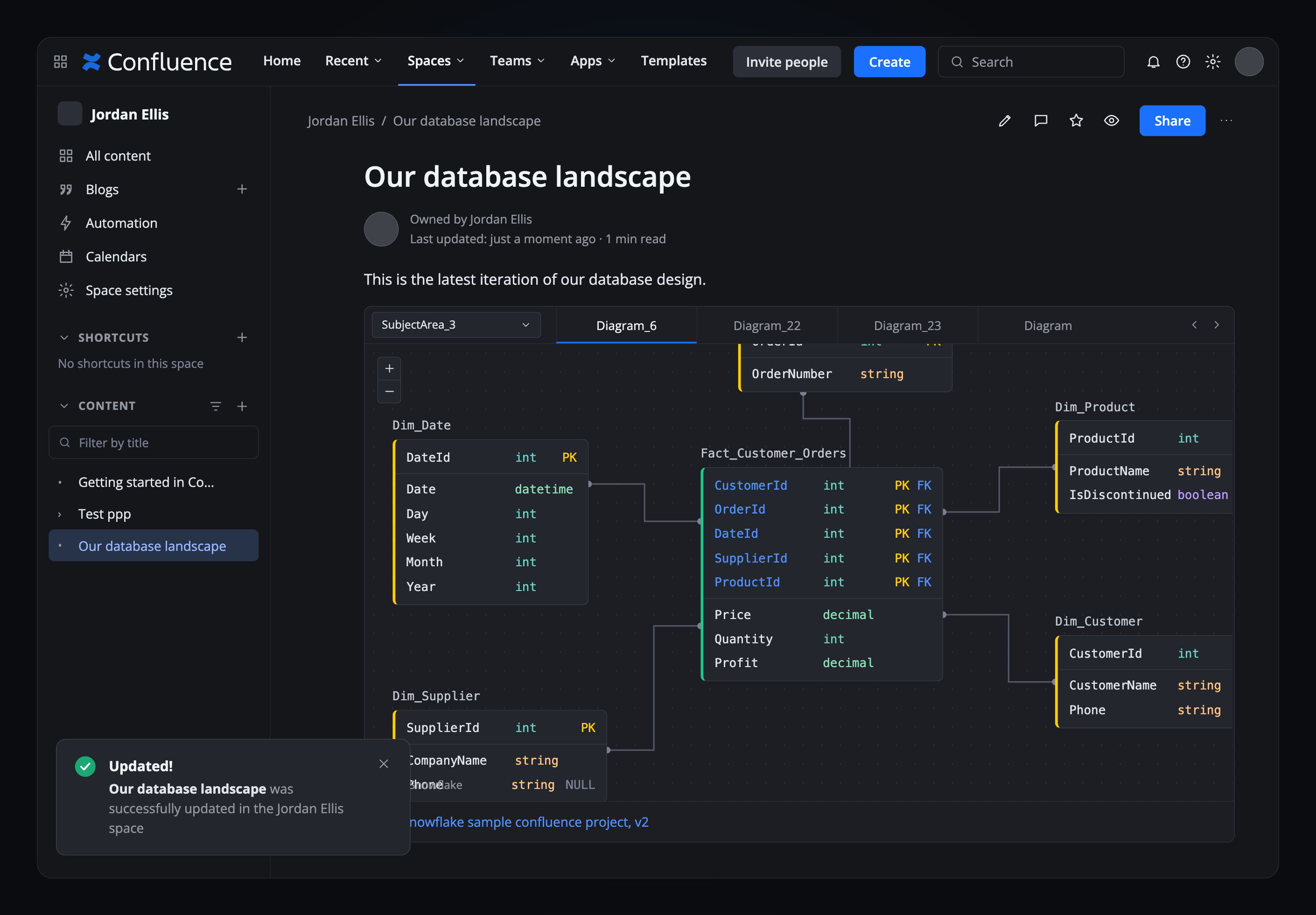This screenshot has height=915, width=1316.
Task: Open the settings gear in top bar
Action: point(1213,61)
